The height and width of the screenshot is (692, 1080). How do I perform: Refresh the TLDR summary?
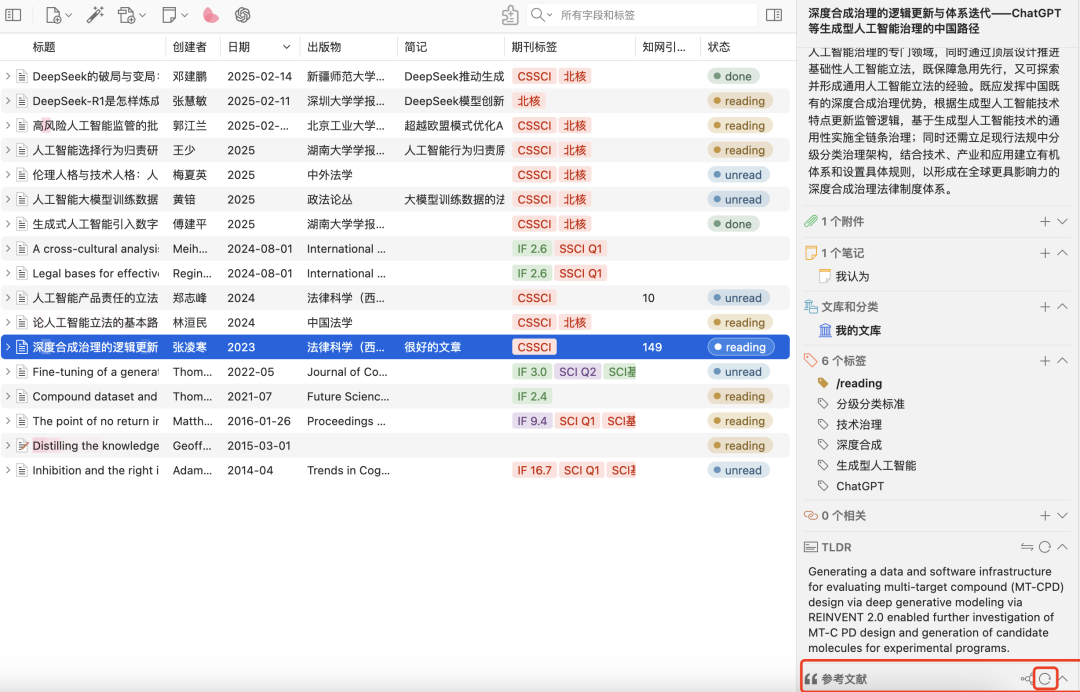click(1045, 547)
